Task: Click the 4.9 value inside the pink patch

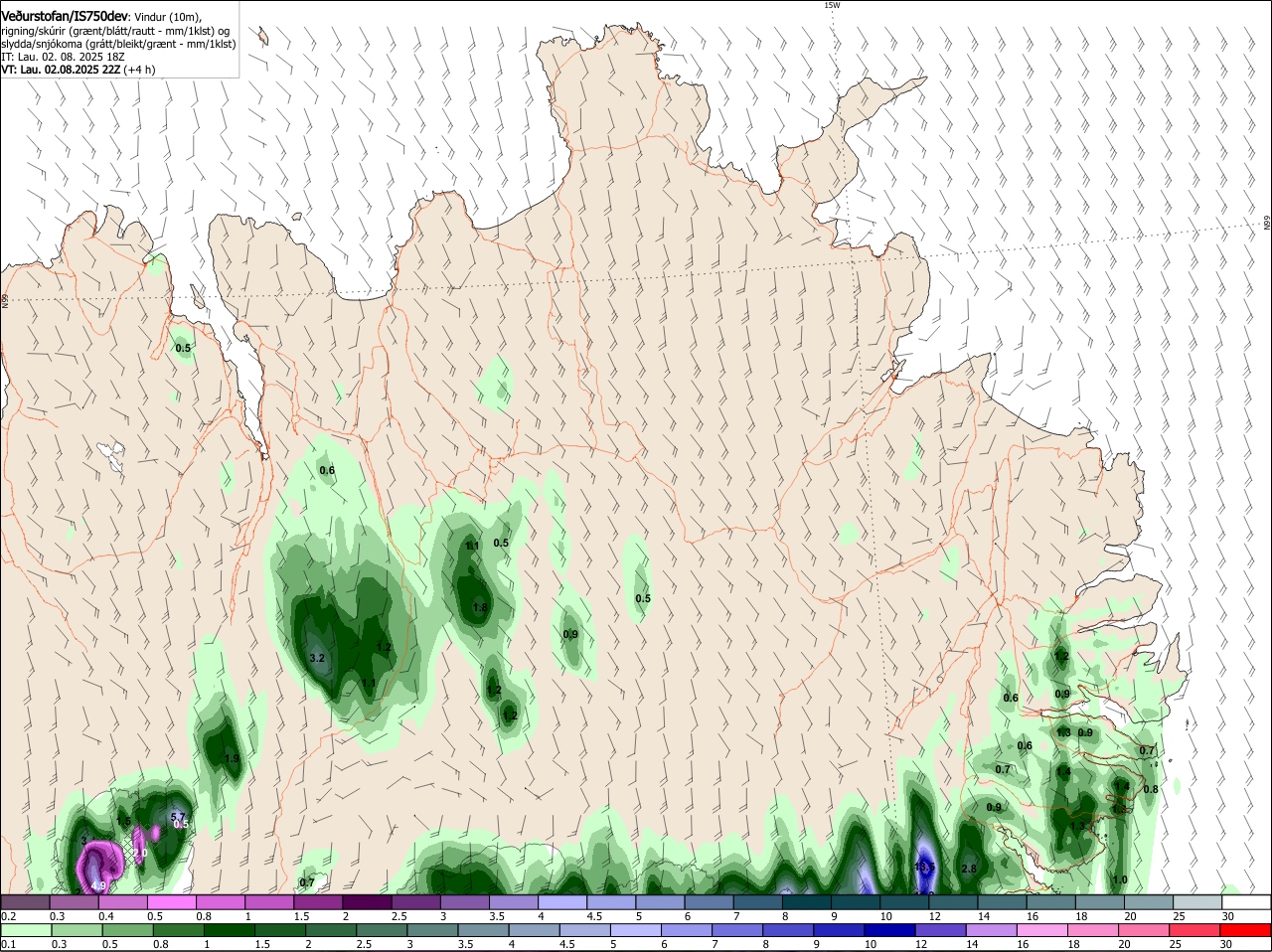Action: coord(98,885)
